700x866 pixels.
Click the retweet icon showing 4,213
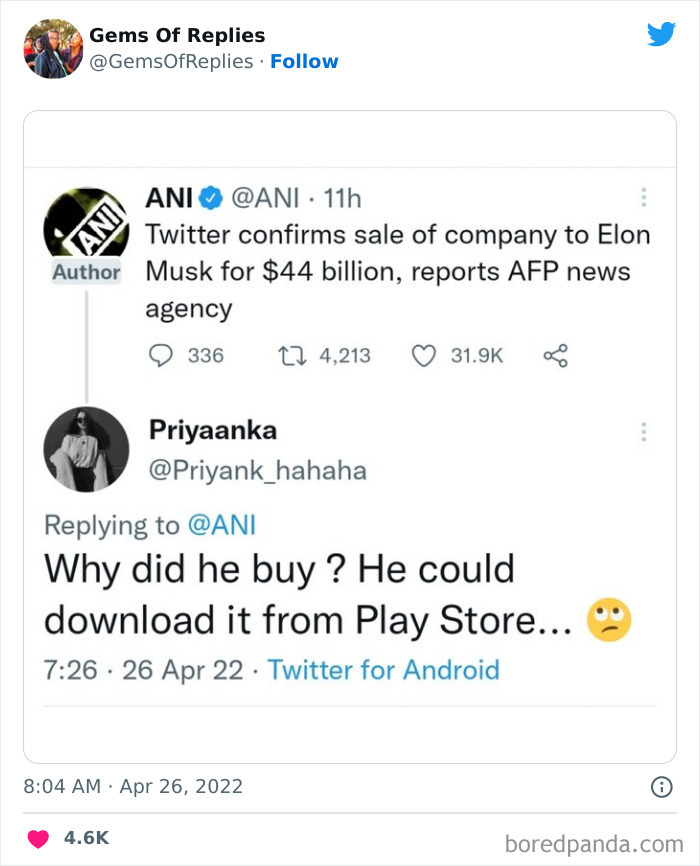(x=291, y=355)
